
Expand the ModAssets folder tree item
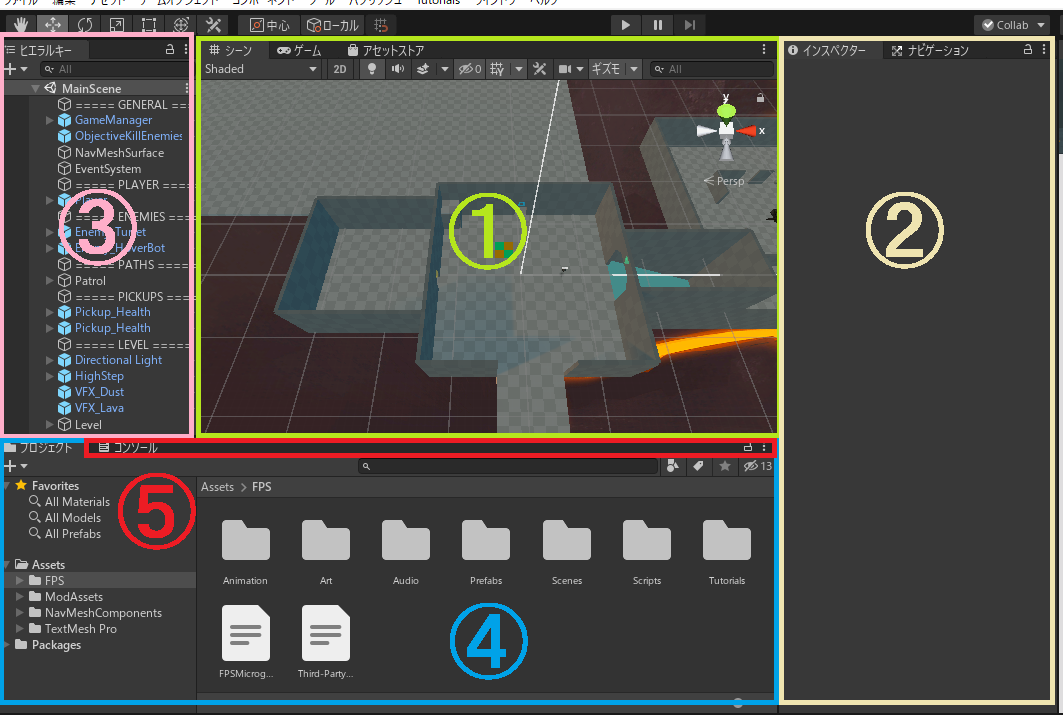pyautogui.click(x=21, y=597)
